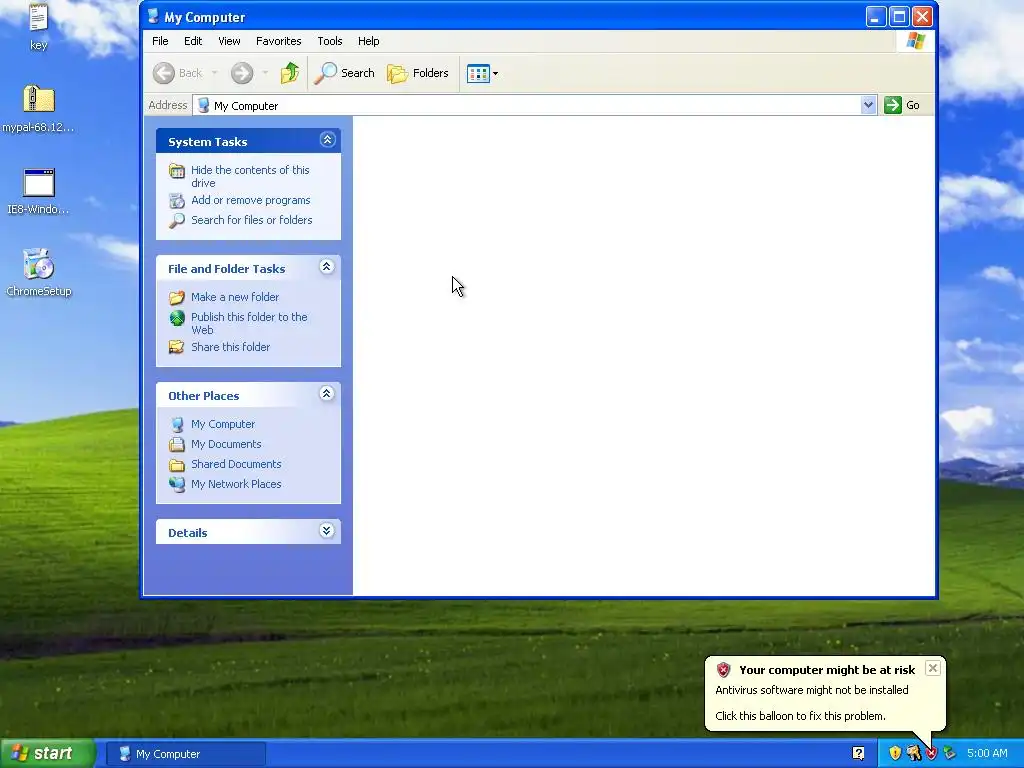Click the Go button
This screenshot has width=1024, height=768.
tap(902, 105)
